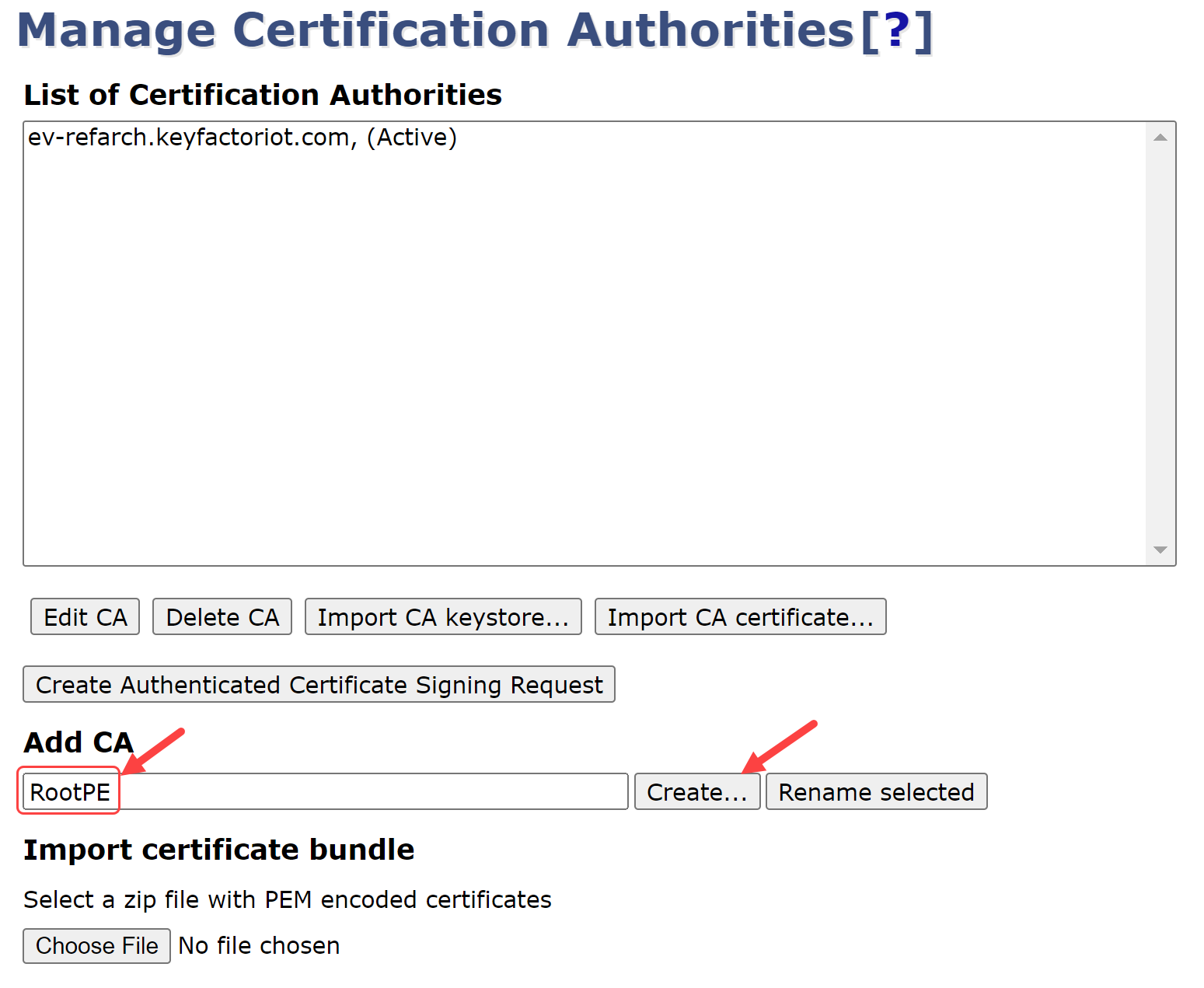Create Authenticated Certificate Signing Request
The height and width of the screenshot is (988, 1204).
(x=319, y=685)
